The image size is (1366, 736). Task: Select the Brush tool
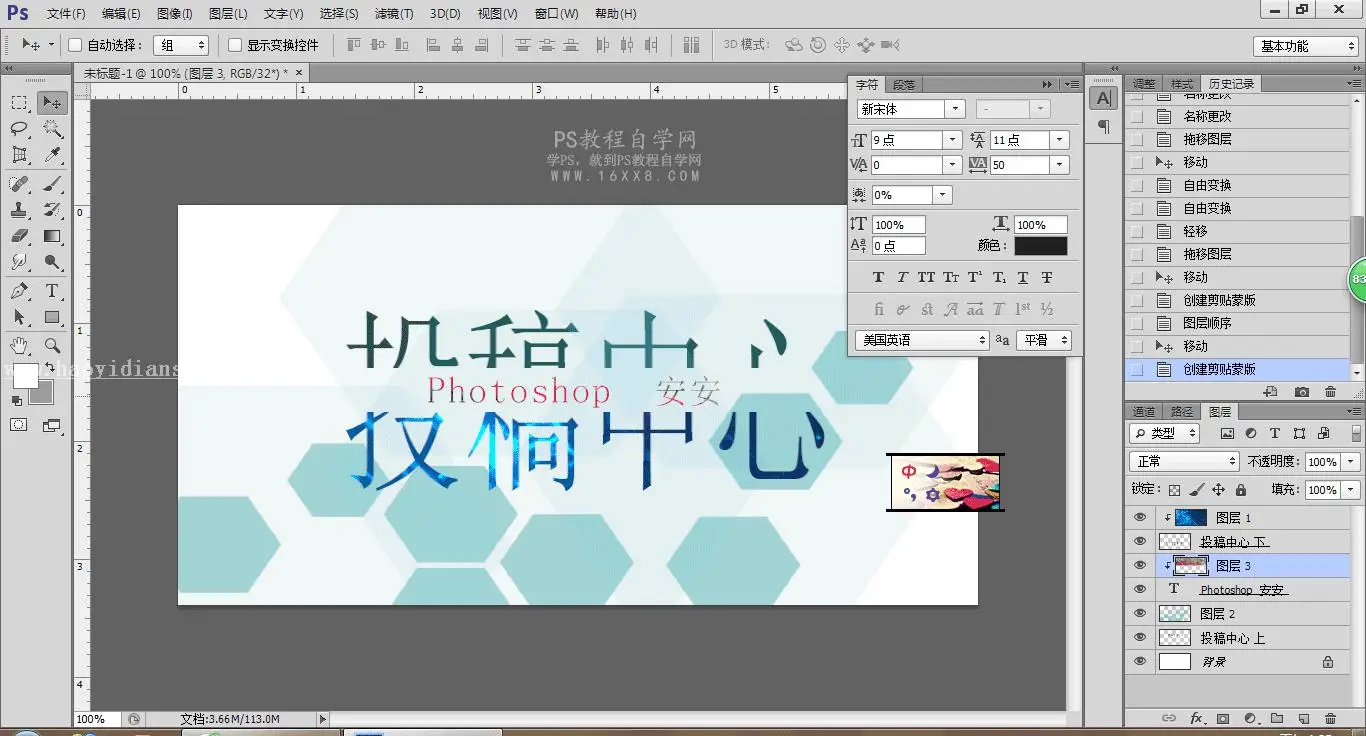[52, 184]
